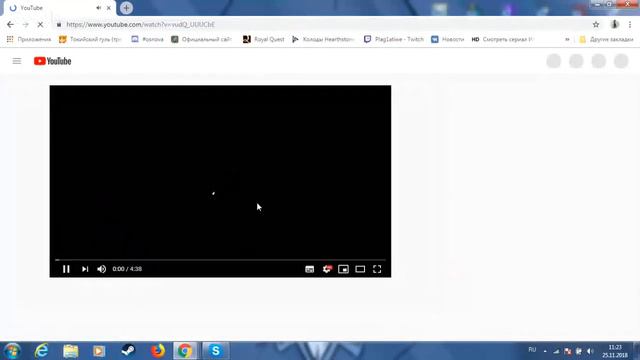Open the Смотреть сериал bookmark
Image resolution: width=640 pixels, height=360 pixels.
pos(502,39)
